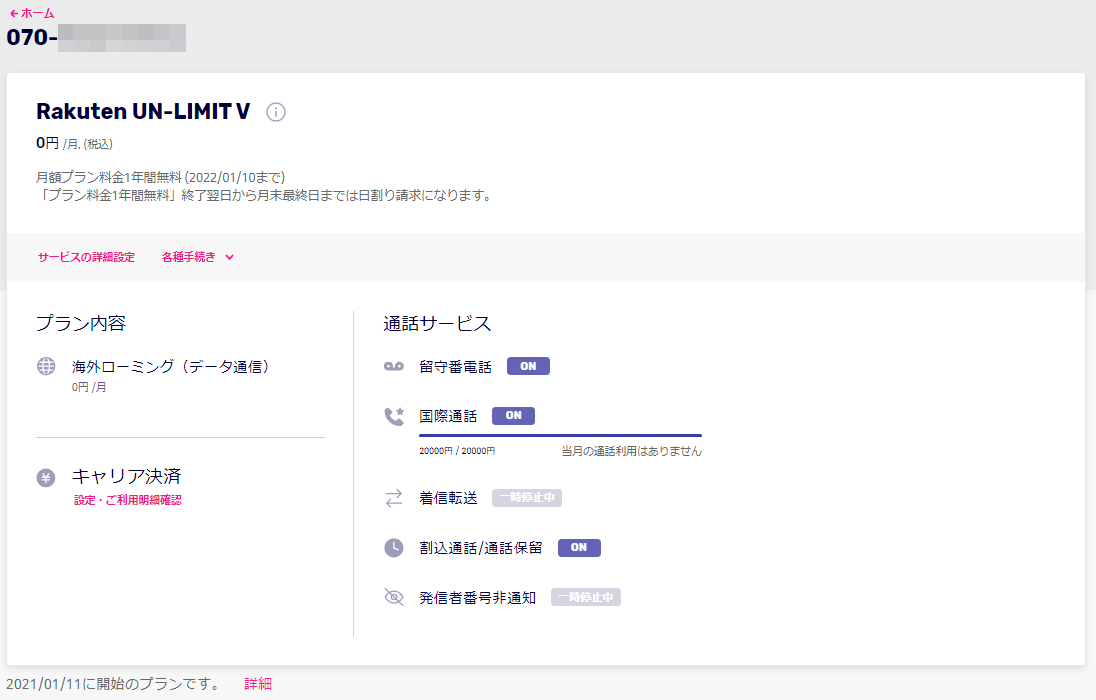This screenshot has height=700, width=1096.
Task: Select the Rakuten UN-LIMIT V plan title
Action: click(x=143, y=111)
